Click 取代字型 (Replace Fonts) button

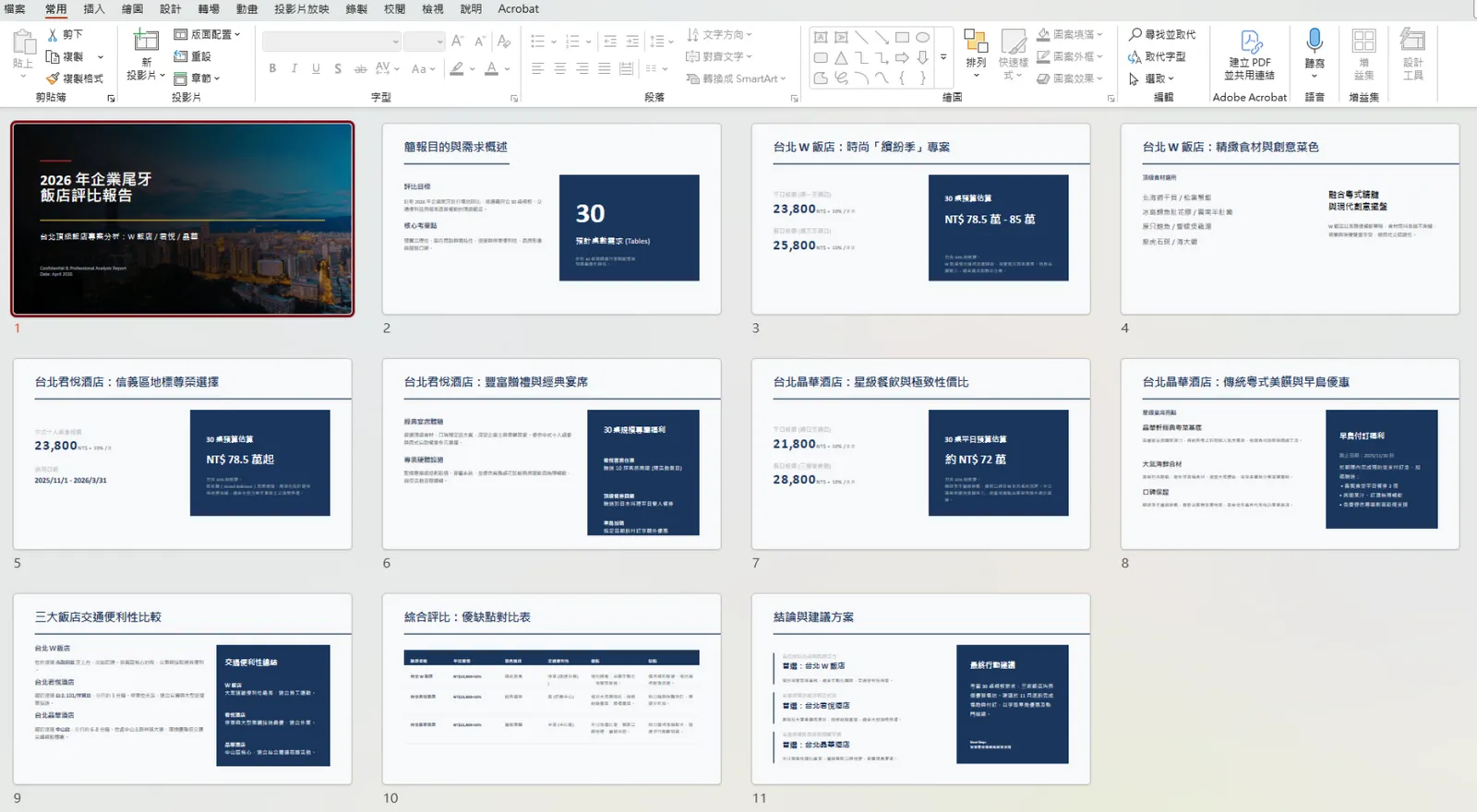pos(1157,56)
